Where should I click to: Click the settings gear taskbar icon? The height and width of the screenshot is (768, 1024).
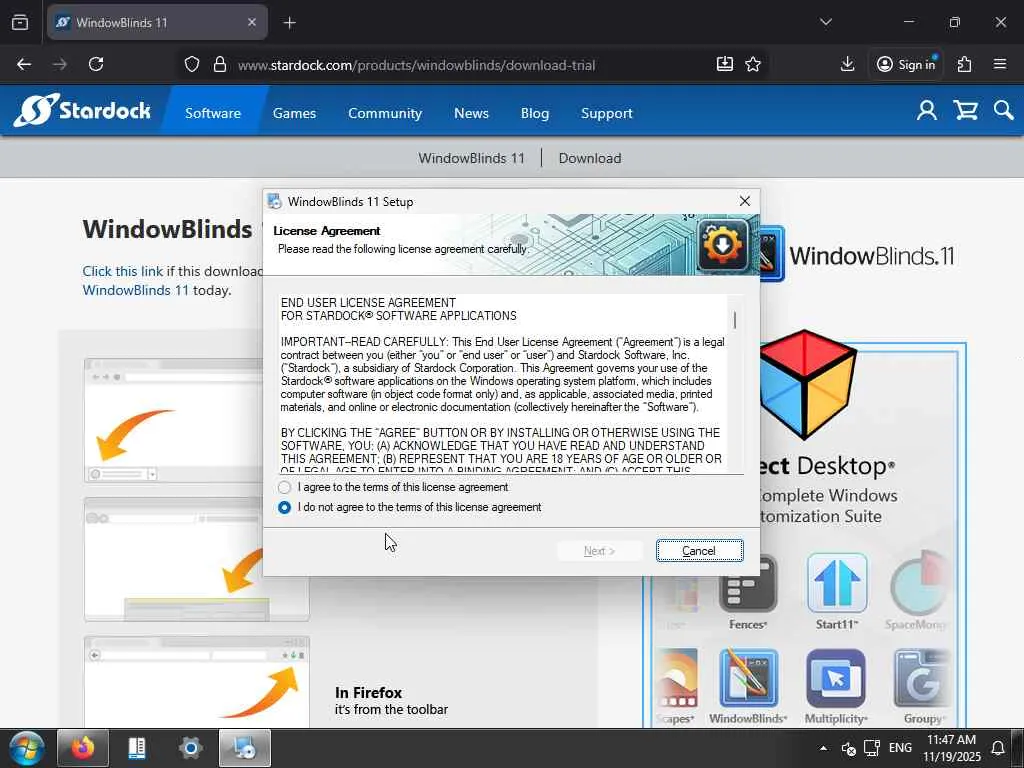[191, 748]
